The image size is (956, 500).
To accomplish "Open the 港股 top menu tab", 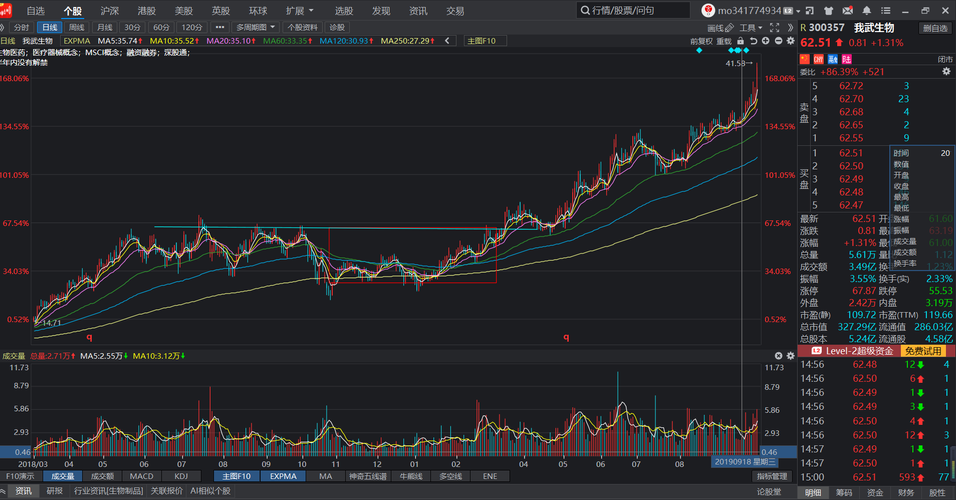I will coord(146,10).
